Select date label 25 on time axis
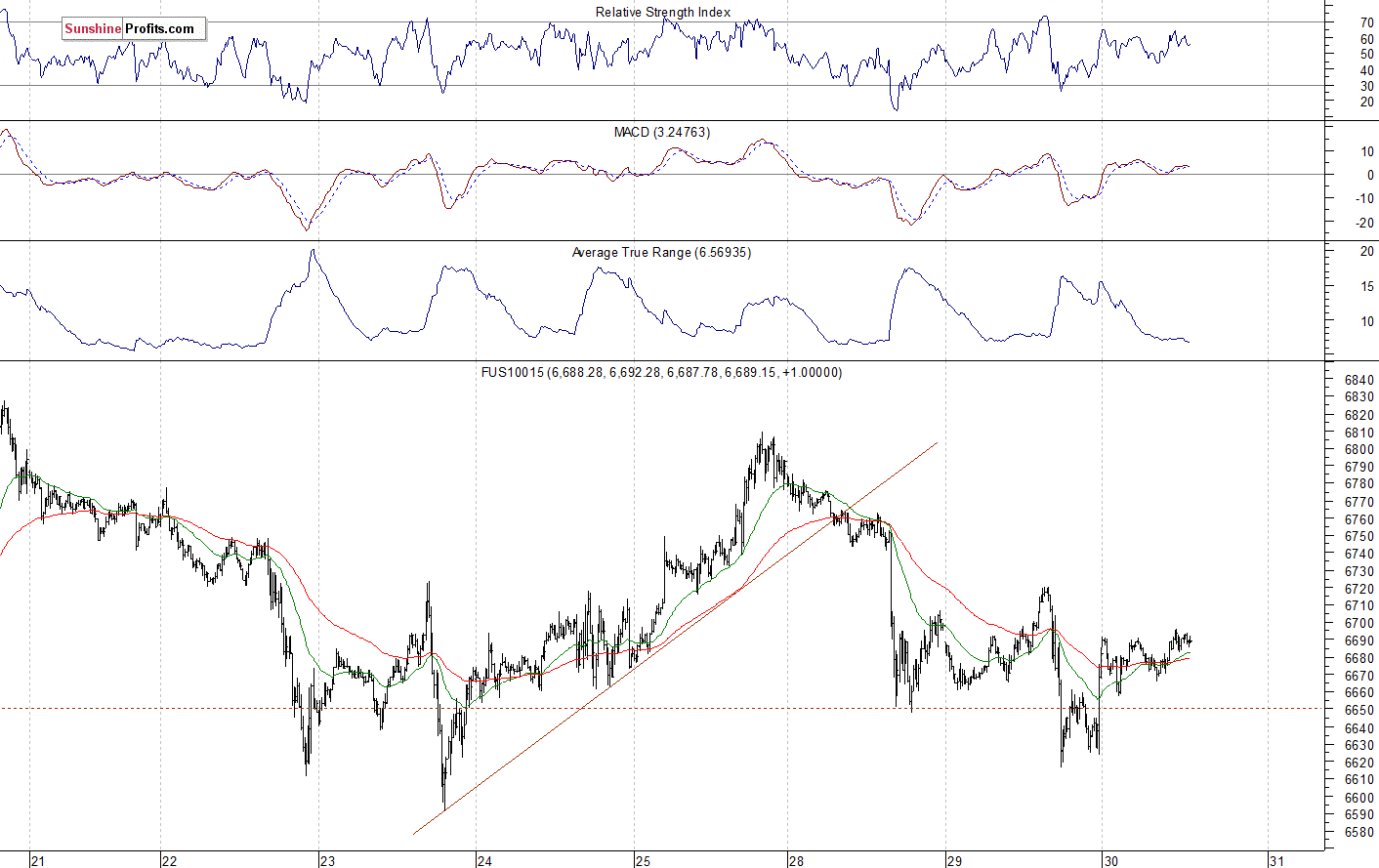Image resolution: width=1379 pixels, height=868 pixels. 643,860
